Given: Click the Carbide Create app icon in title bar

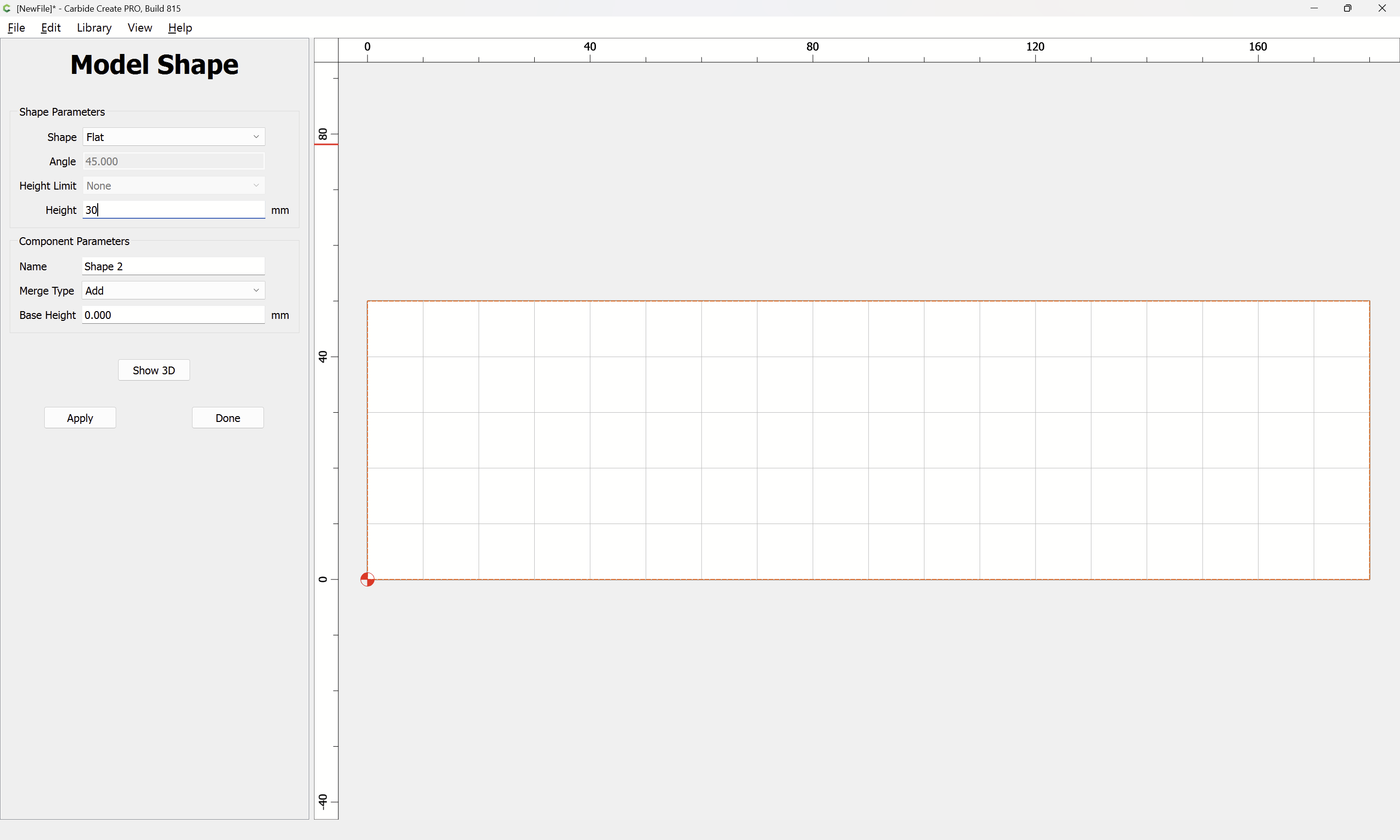Looking at the screenshot, I should tap(7, 8).
